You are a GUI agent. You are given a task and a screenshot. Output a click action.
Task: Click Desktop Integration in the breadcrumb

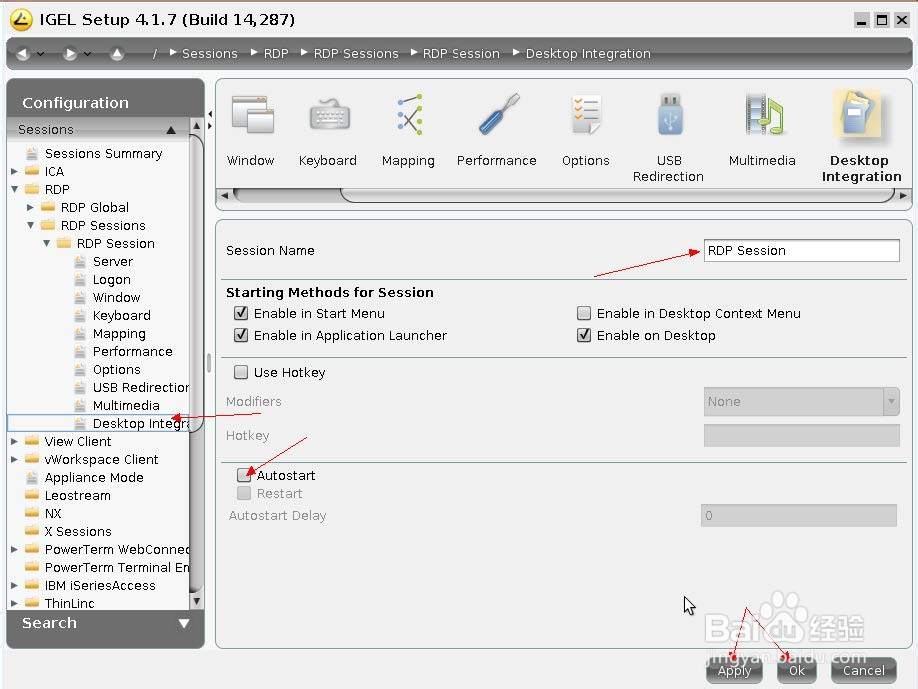588,53
